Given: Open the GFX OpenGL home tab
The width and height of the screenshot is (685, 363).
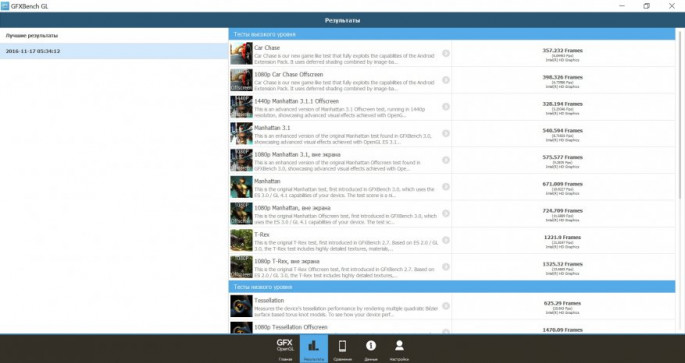Looking at the screenshot, I should [285, 349].
